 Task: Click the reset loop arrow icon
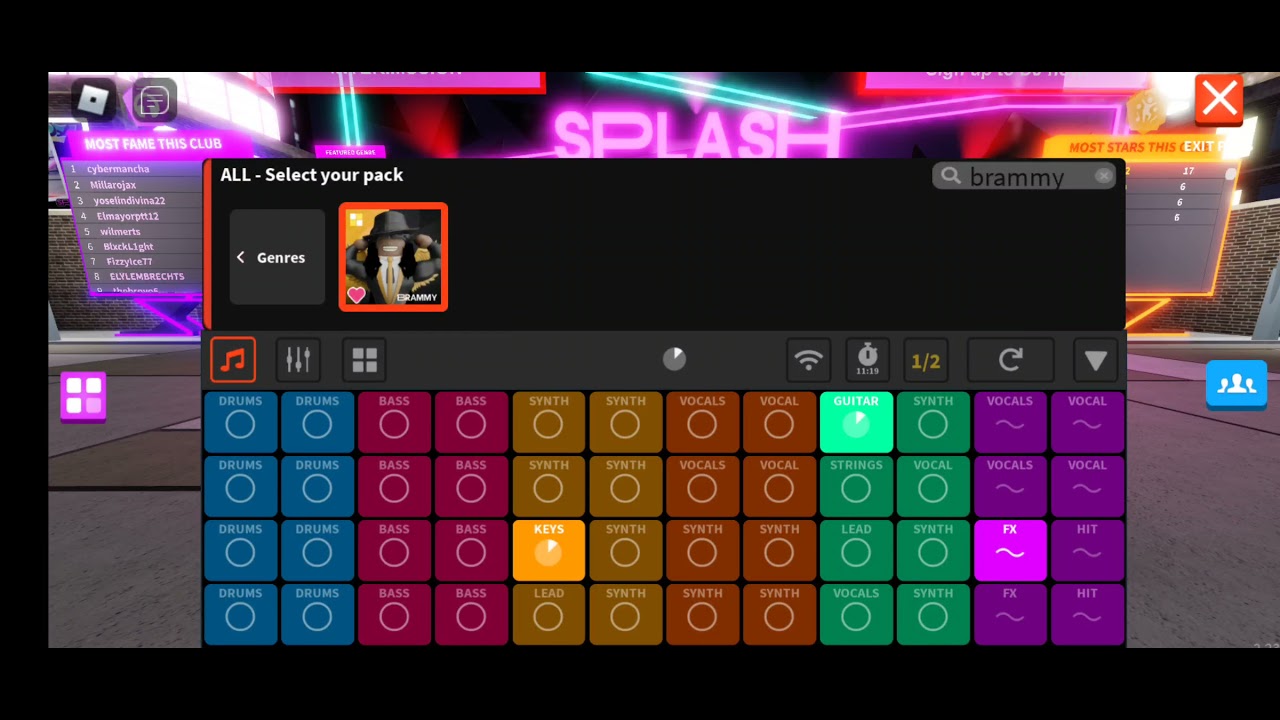pyautogui.click(x=1010, y=360)
